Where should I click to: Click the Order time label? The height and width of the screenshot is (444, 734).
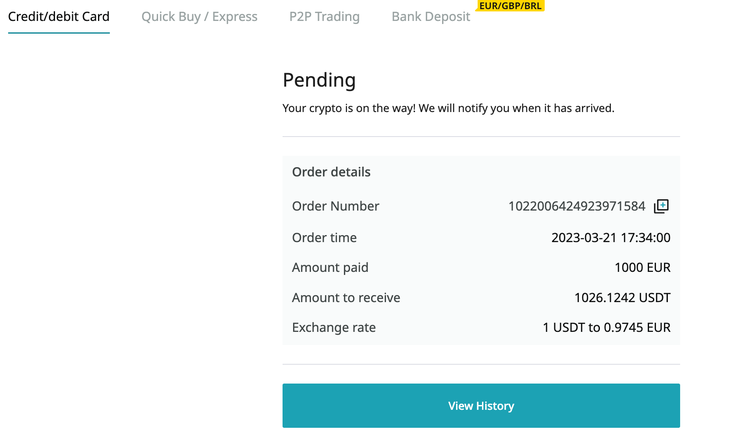[324, 237]
